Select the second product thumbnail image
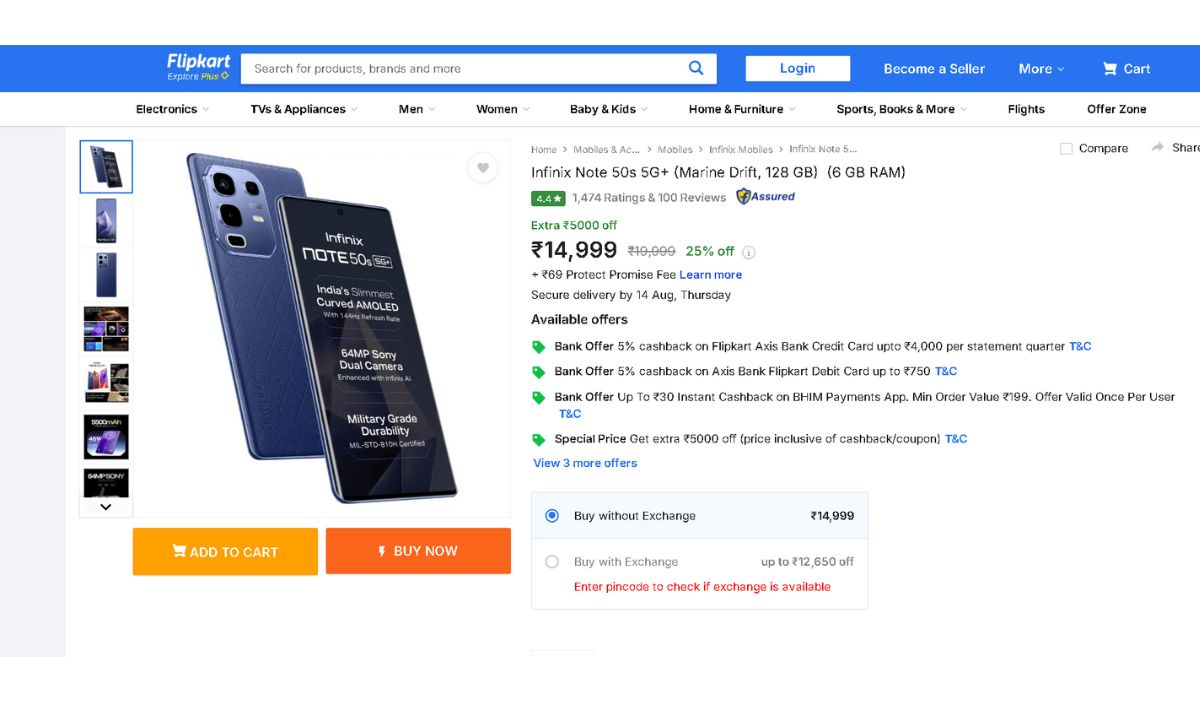Screen dimensions: 1200x720 (x=106, y=220)
